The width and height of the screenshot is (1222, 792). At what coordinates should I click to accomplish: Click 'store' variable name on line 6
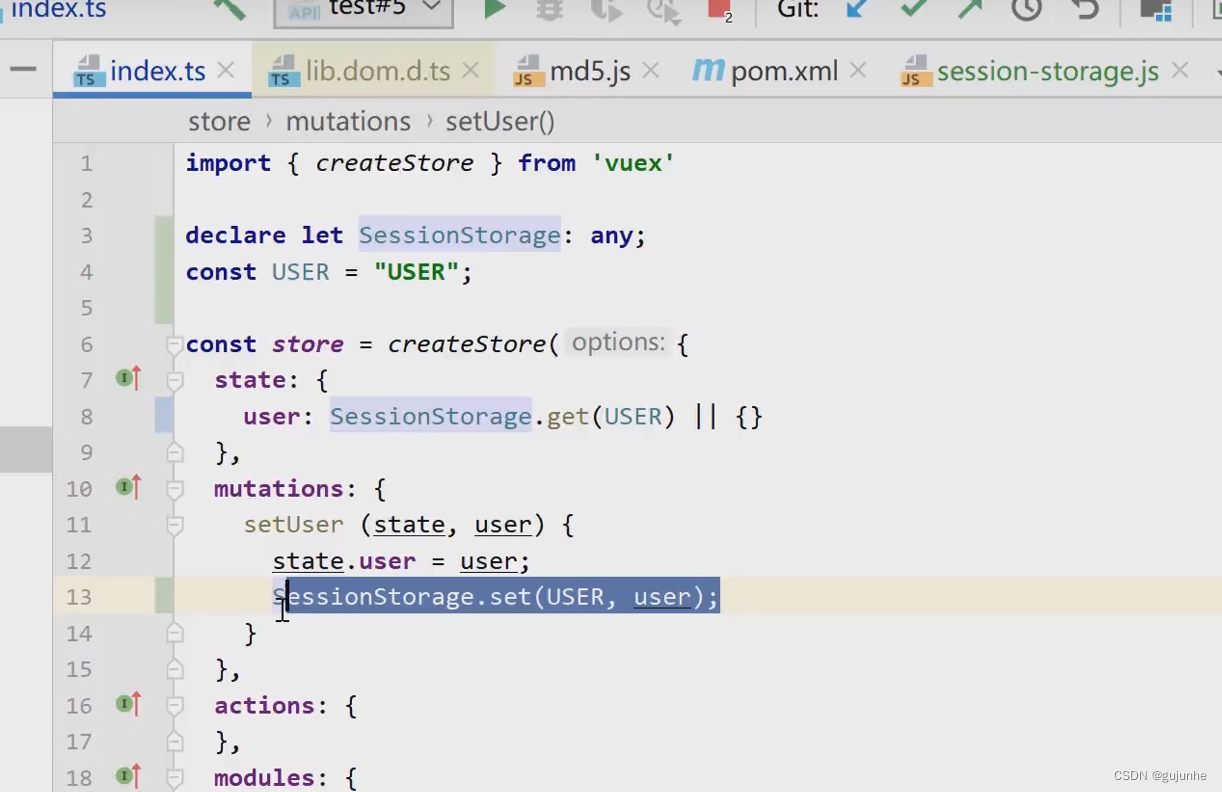tap(308, 344)
